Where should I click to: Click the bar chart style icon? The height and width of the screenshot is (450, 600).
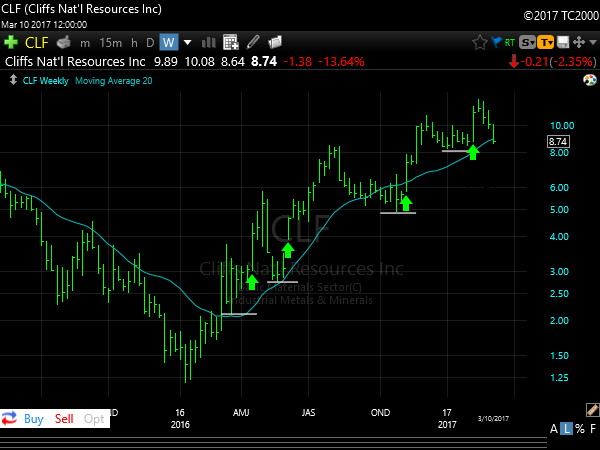209,42
